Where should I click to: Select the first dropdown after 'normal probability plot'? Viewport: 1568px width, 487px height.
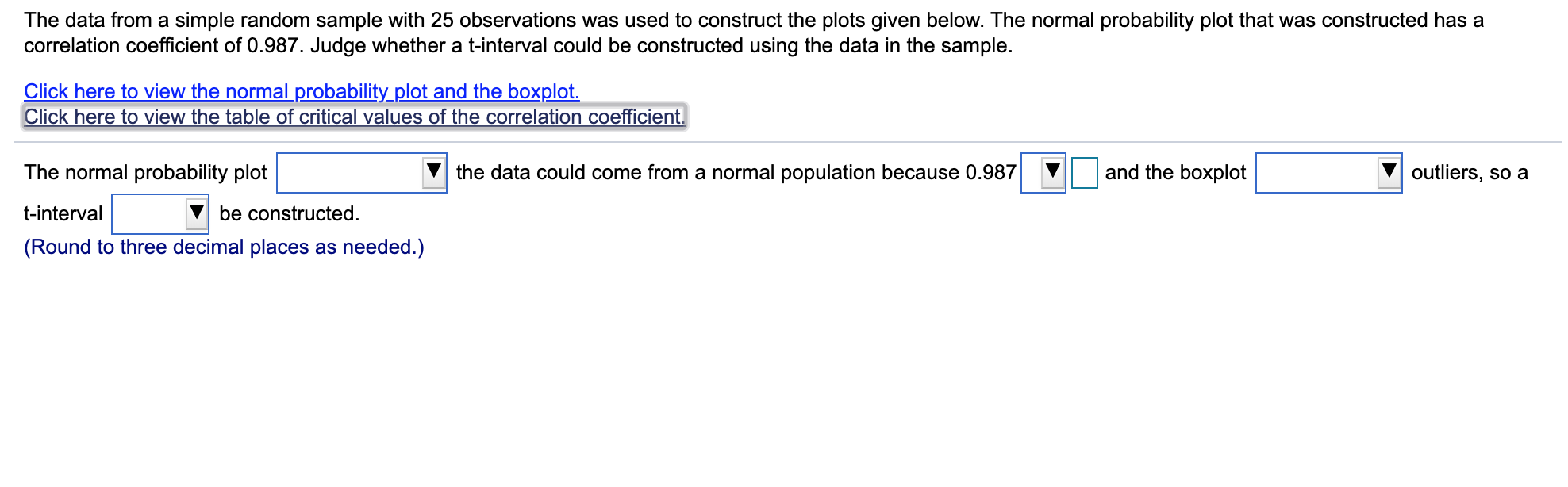tap(361, 173)
